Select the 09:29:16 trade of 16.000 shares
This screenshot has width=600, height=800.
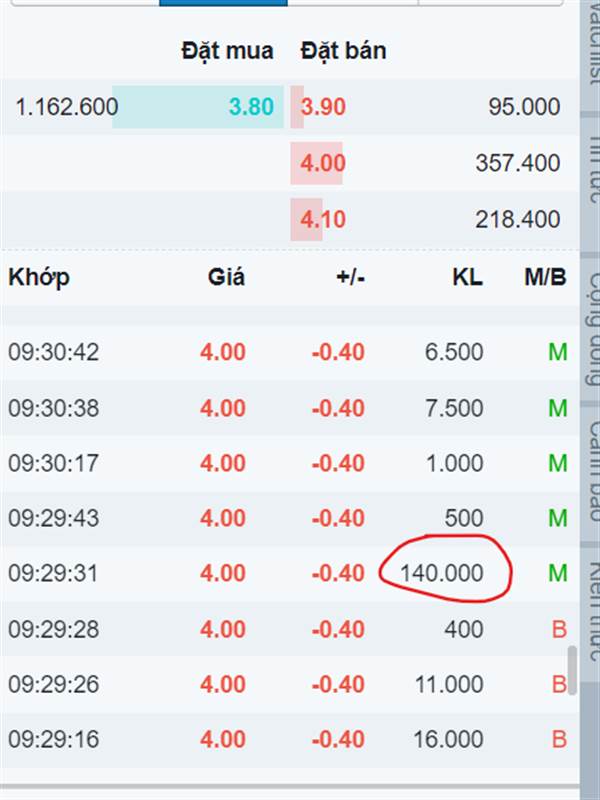289,739
